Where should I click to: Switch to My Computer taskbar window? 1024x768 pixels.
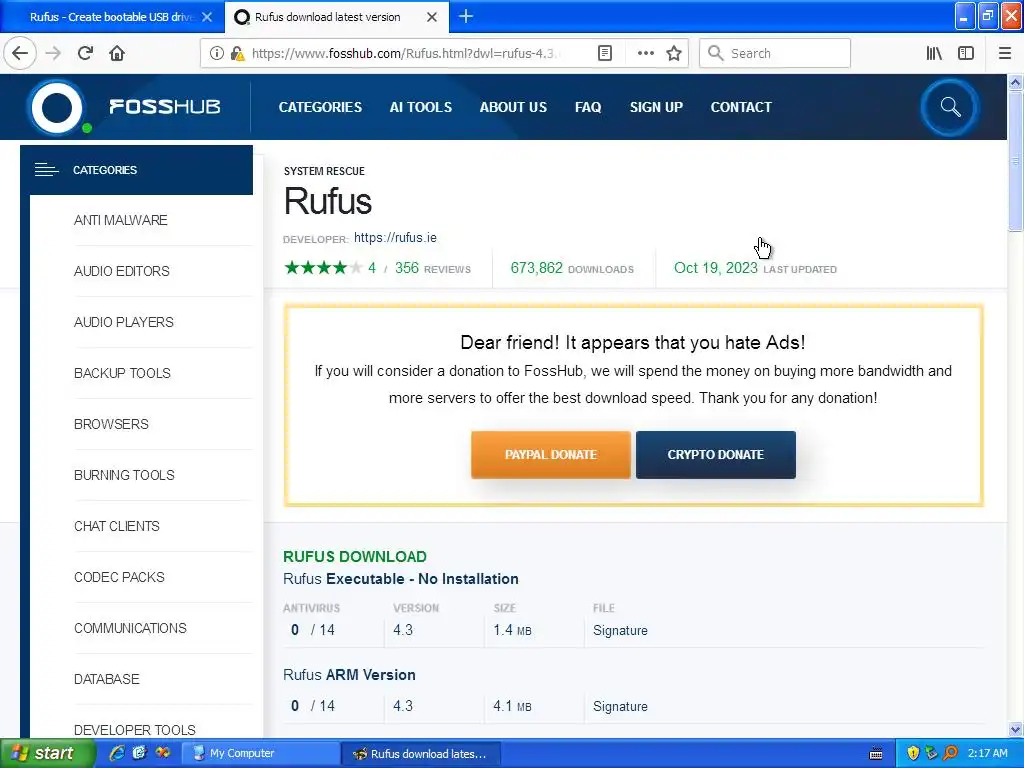click(x=259, y=753)
